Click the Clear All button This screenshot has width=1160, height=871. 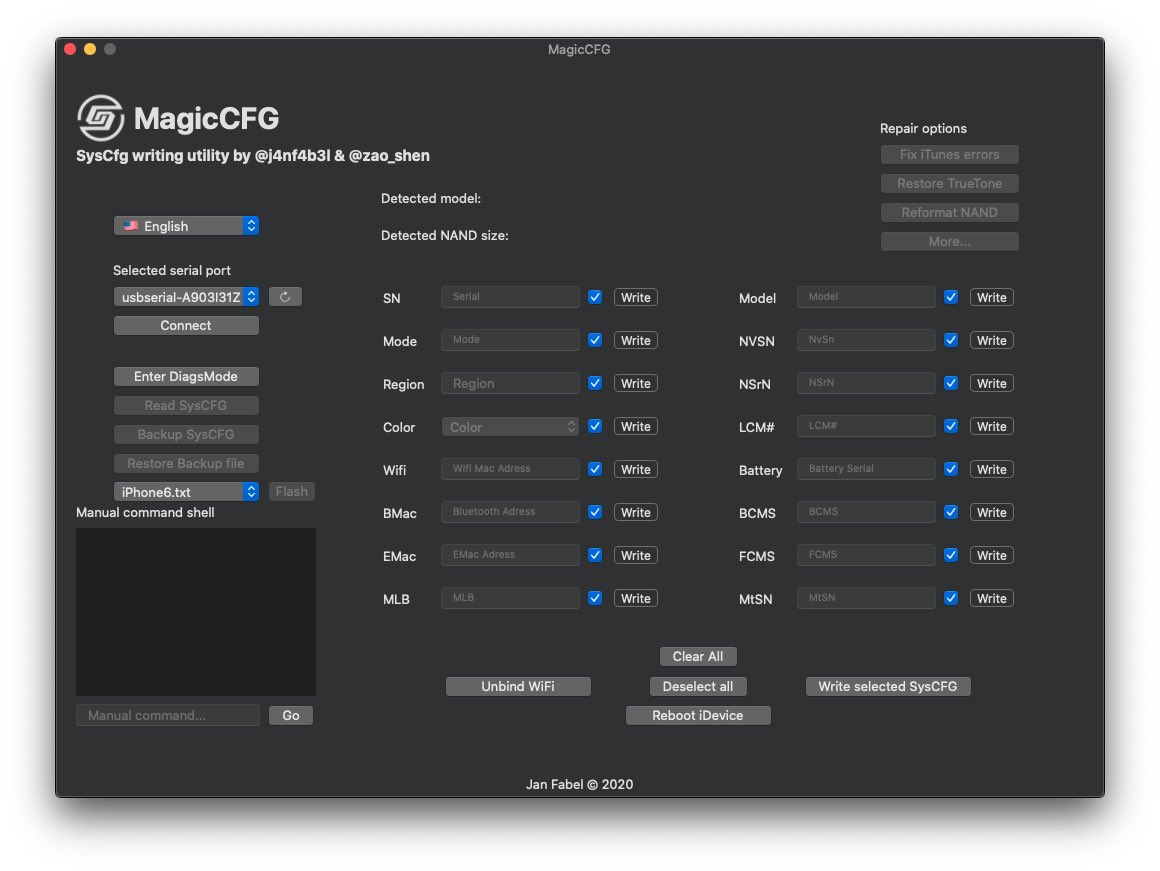click(x=698, y=656)
